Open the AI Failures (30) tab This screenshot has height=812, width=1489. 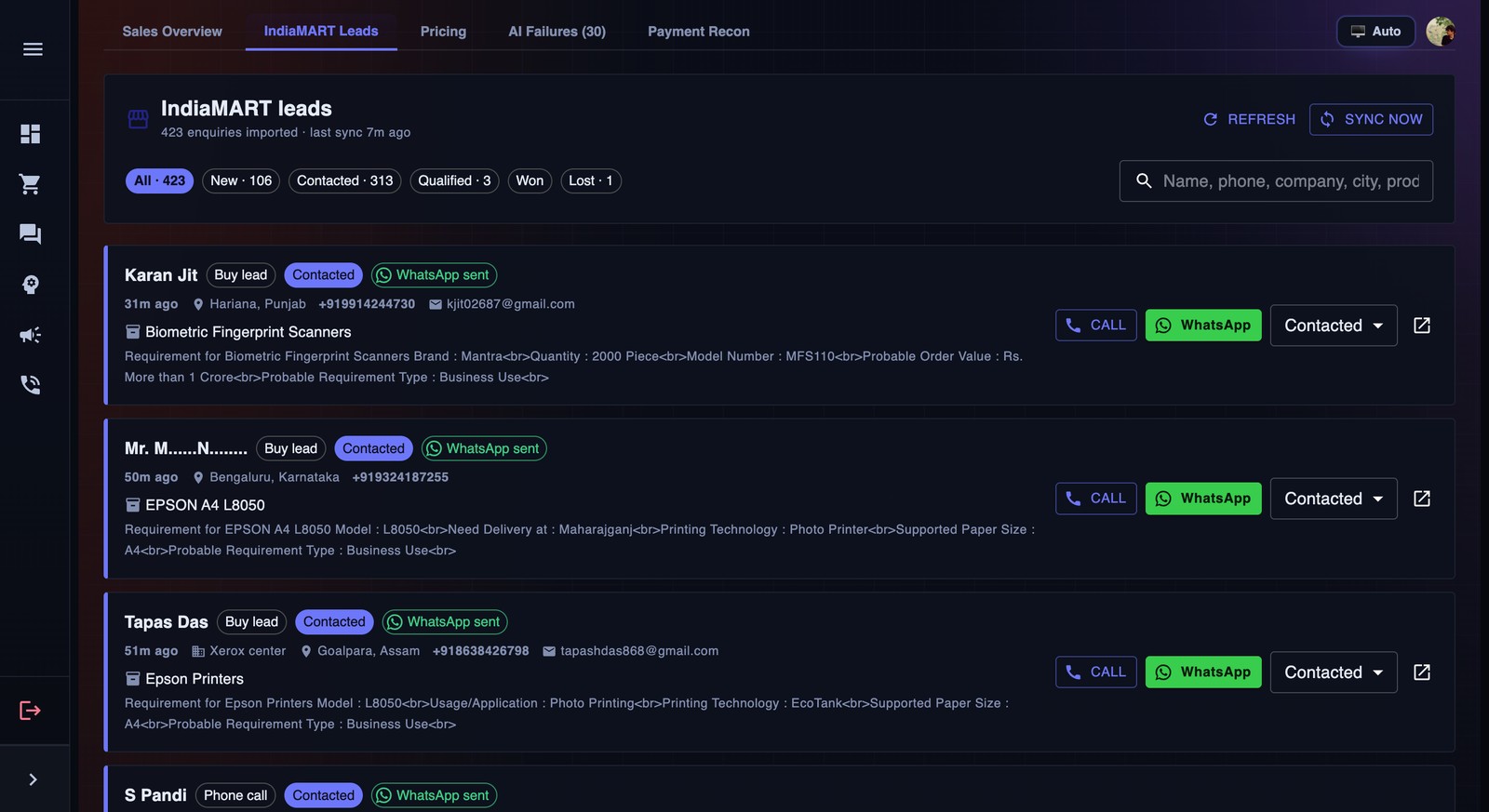(557, 32)
